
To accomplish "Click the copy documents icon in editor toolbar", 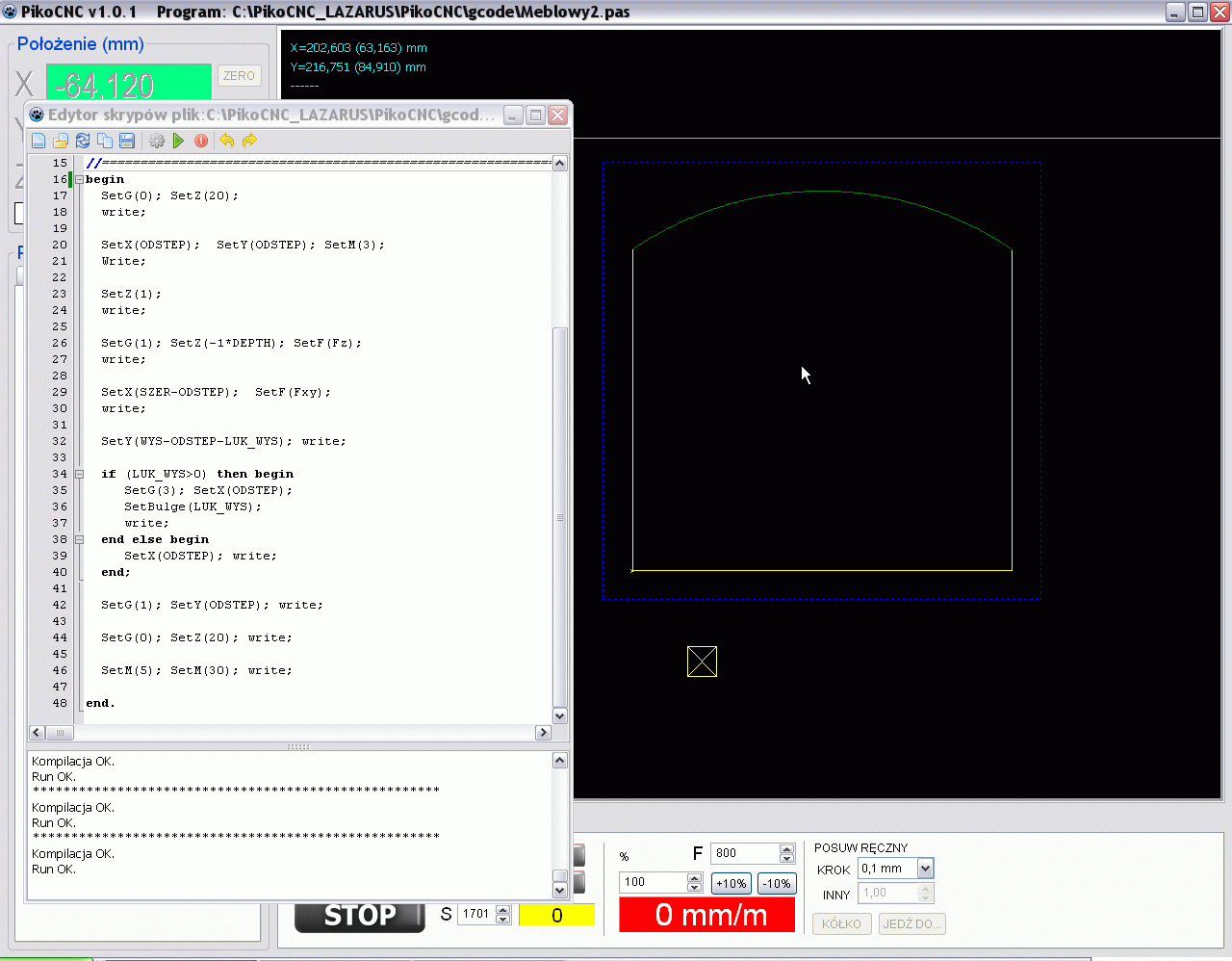I will click(x=105, y=141).
